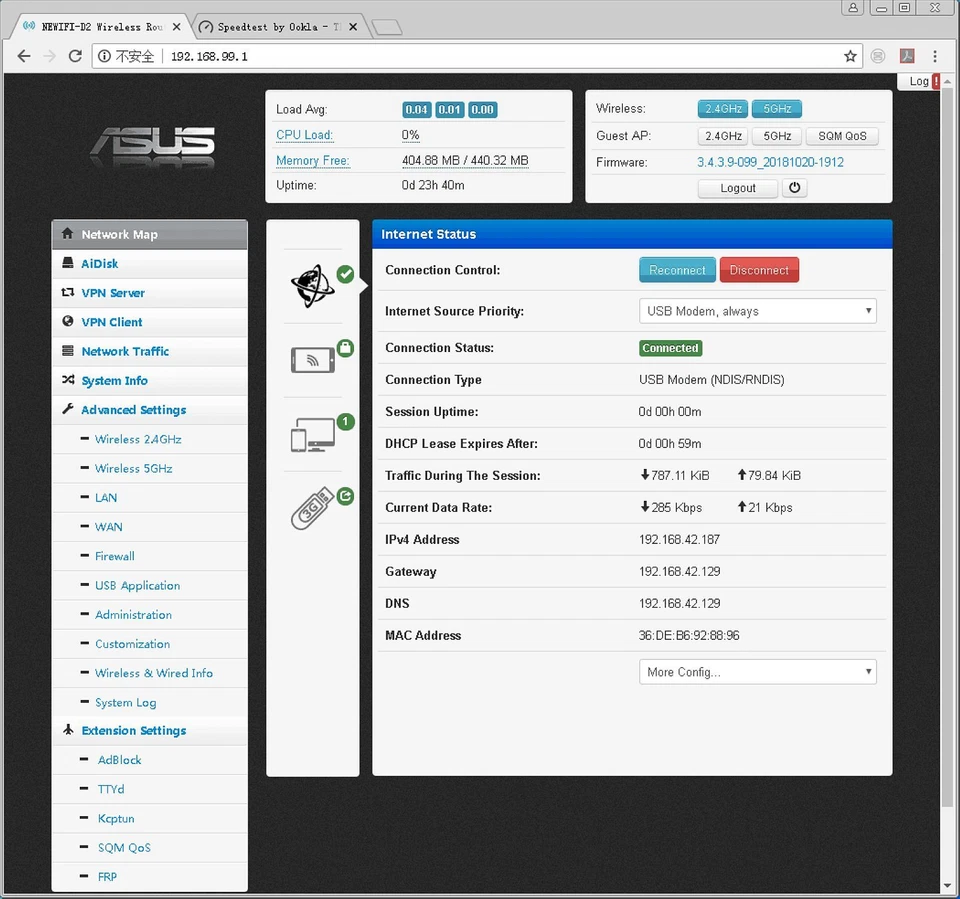
Task: Select the NEWIFI-D2 Wireless Router tab
Action: pyautogui.click(x=101, y=27)
